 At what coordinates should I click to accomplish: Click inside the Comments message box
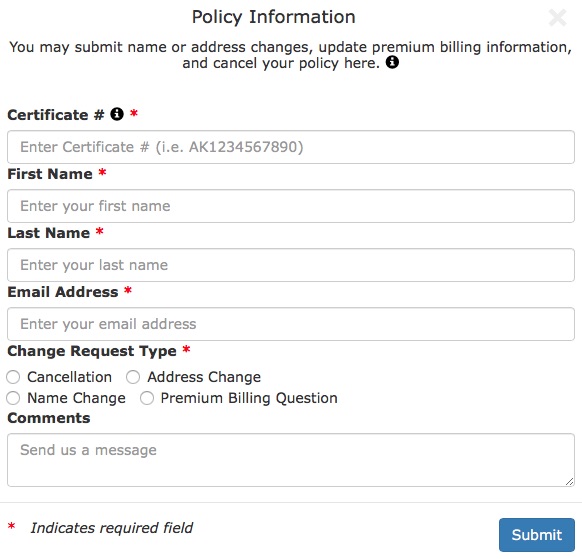[x=291, y=460]
